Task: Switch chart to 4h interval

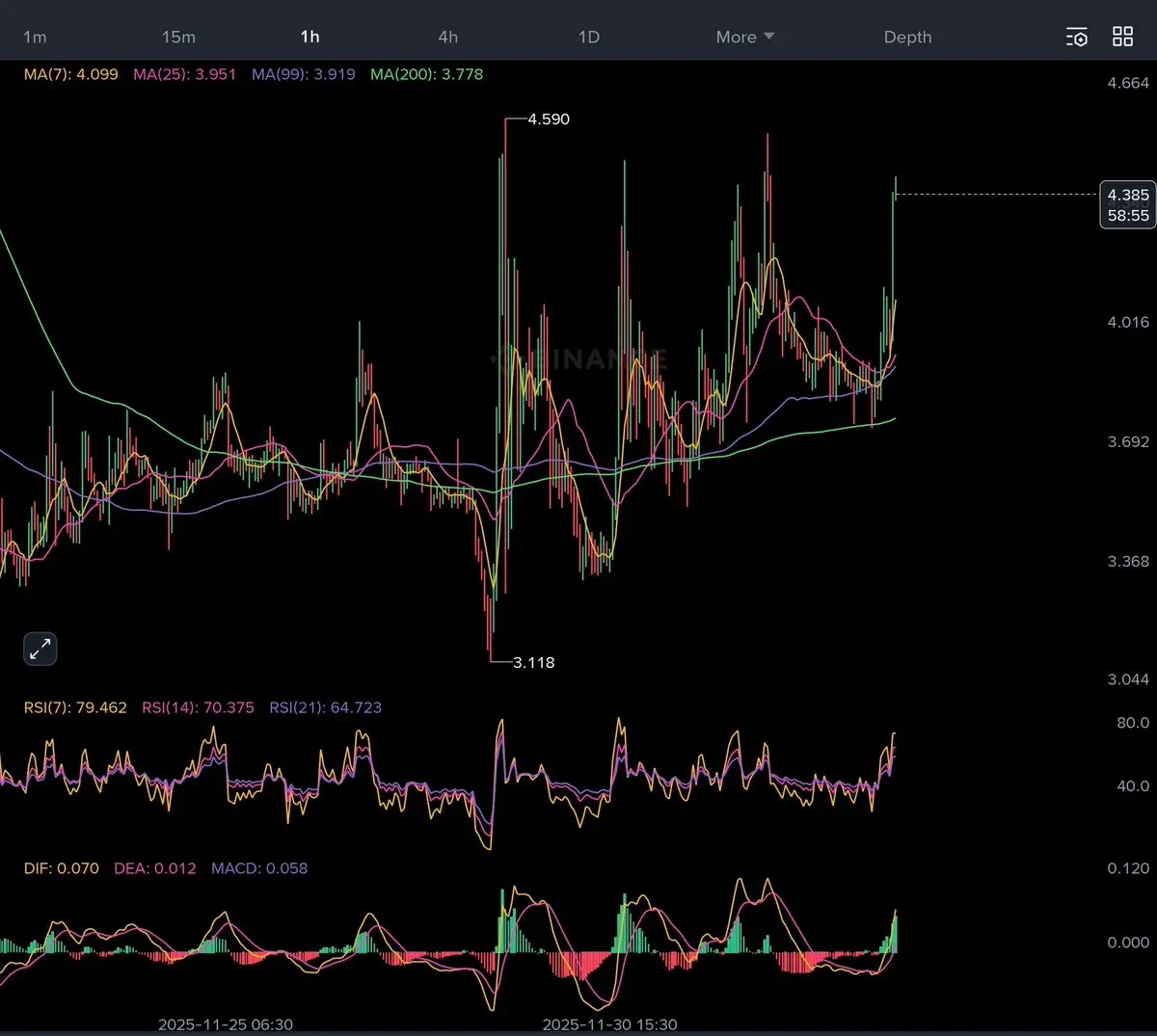Action: click(447, 37)
